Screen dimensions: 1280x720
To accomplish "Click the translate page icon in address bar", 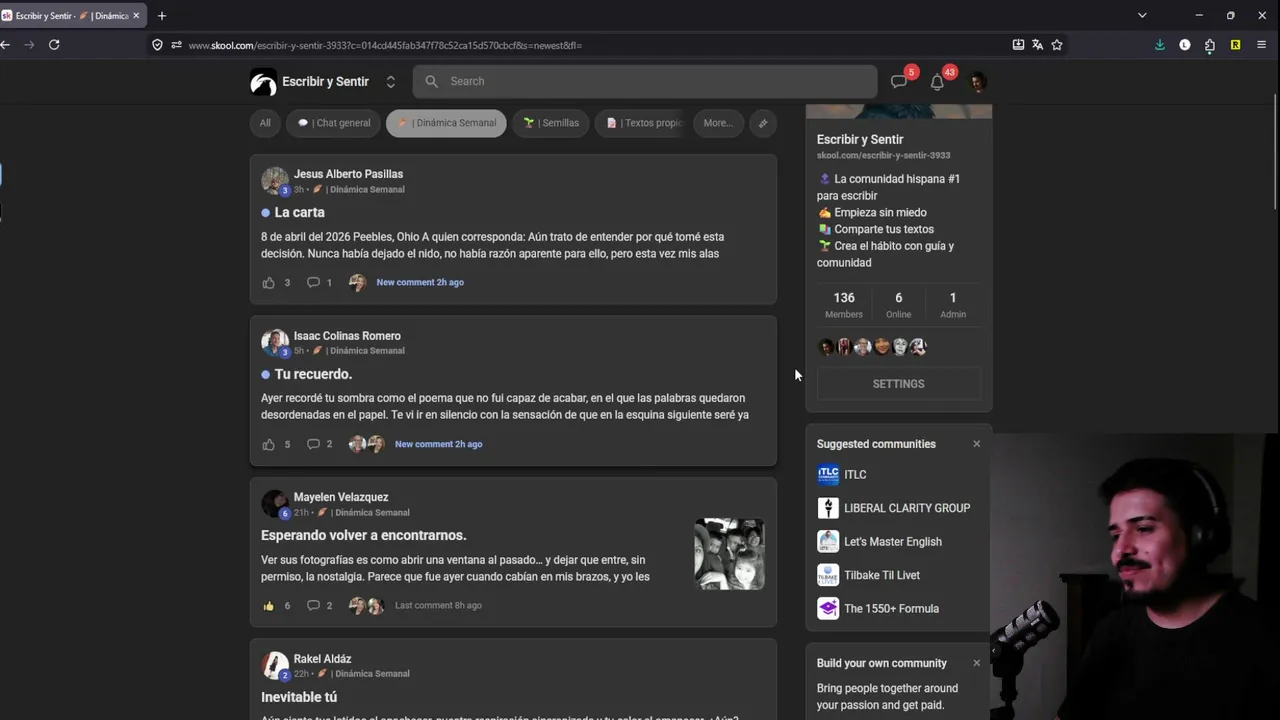I will pyautogui.click(x=1038, y=45).
